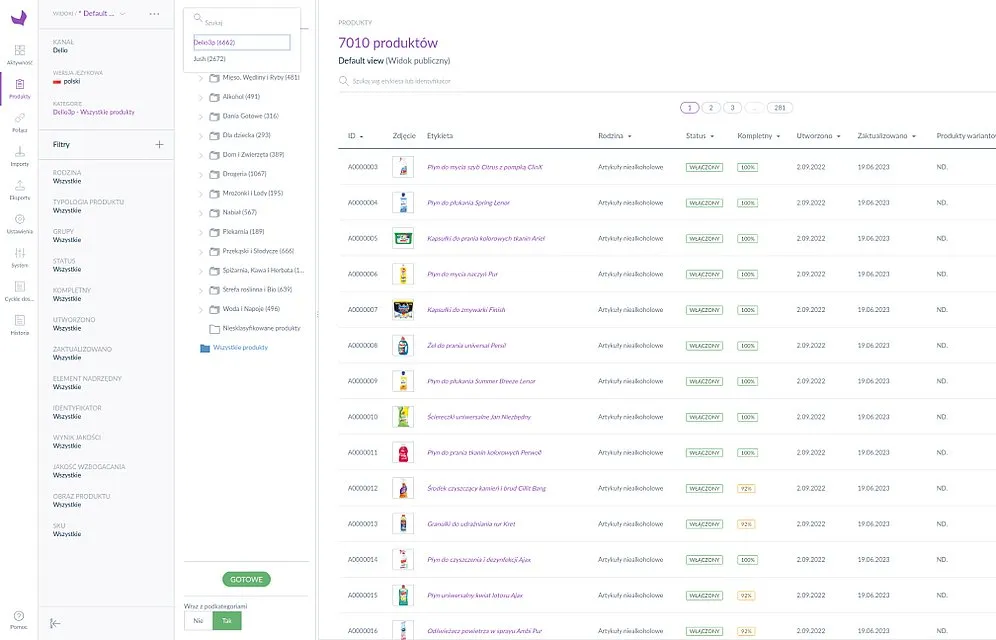
Task: Click thumbnail for product A0000011
Action: click(403, 453)
